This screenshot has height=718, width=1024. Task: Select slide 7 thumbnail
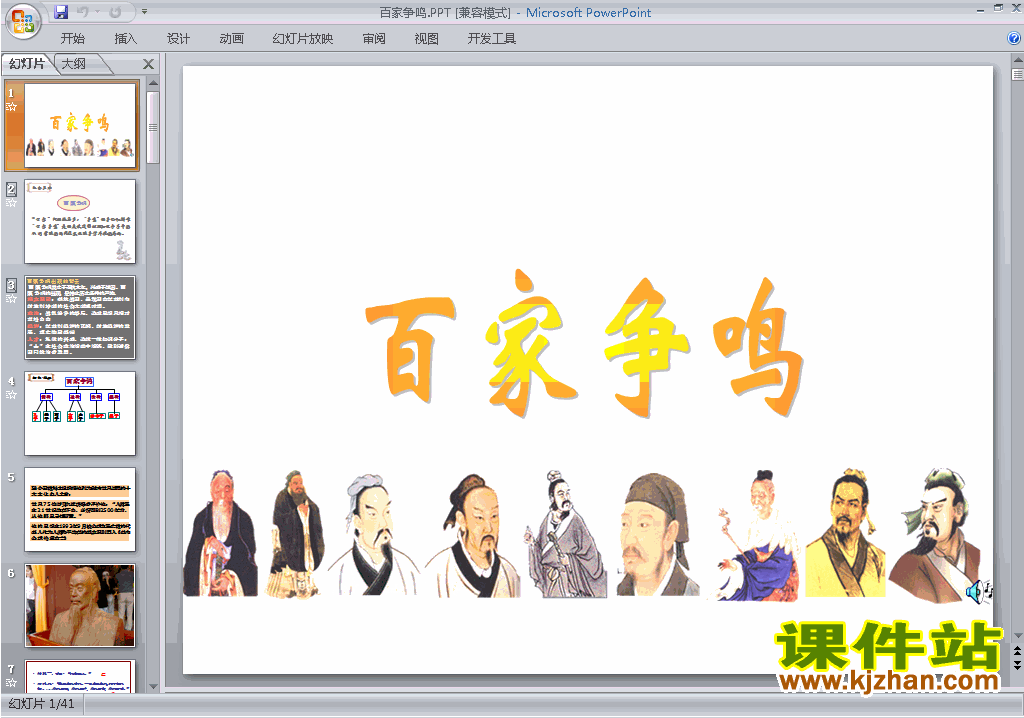[80, 676]
